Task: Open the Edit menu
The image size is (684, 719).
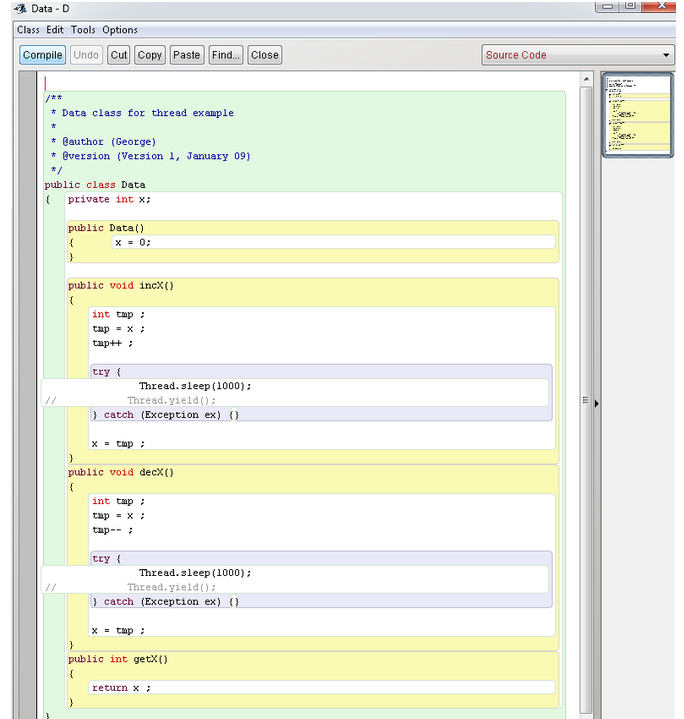Action: 55,30
